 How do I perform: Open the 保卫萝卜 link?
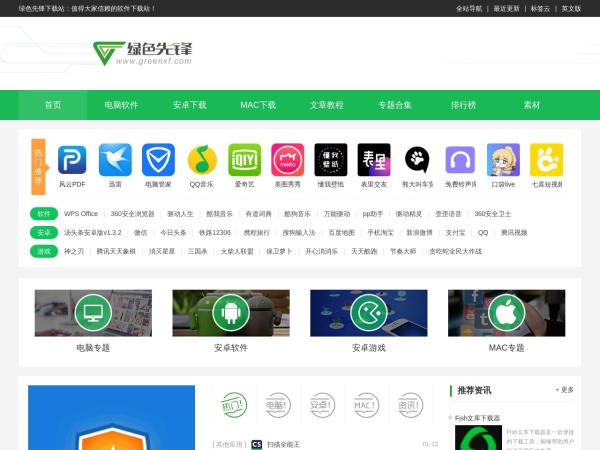(279, 251)
